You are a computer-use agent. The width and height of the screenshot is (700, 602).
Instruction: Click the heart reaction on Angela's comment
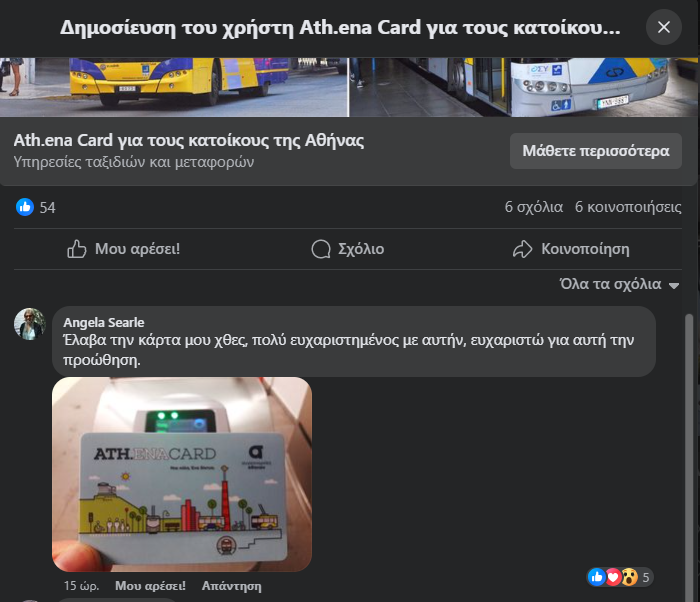(x=613, y=577)
